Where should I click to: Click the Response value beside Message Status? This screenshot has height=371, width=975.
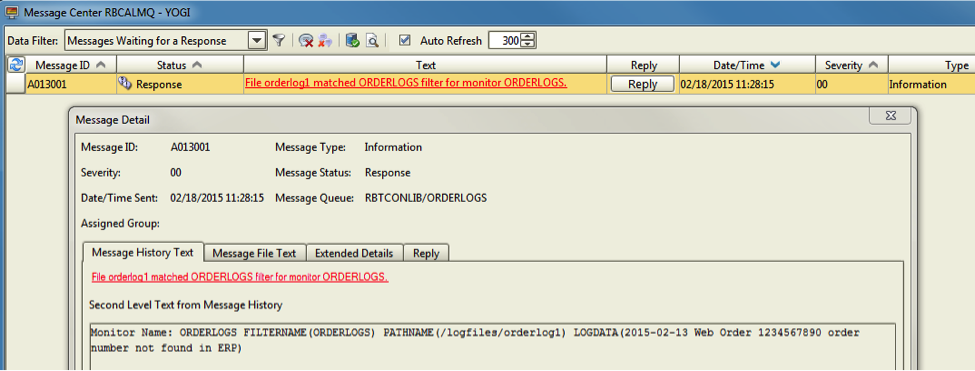tap(387, 173)
